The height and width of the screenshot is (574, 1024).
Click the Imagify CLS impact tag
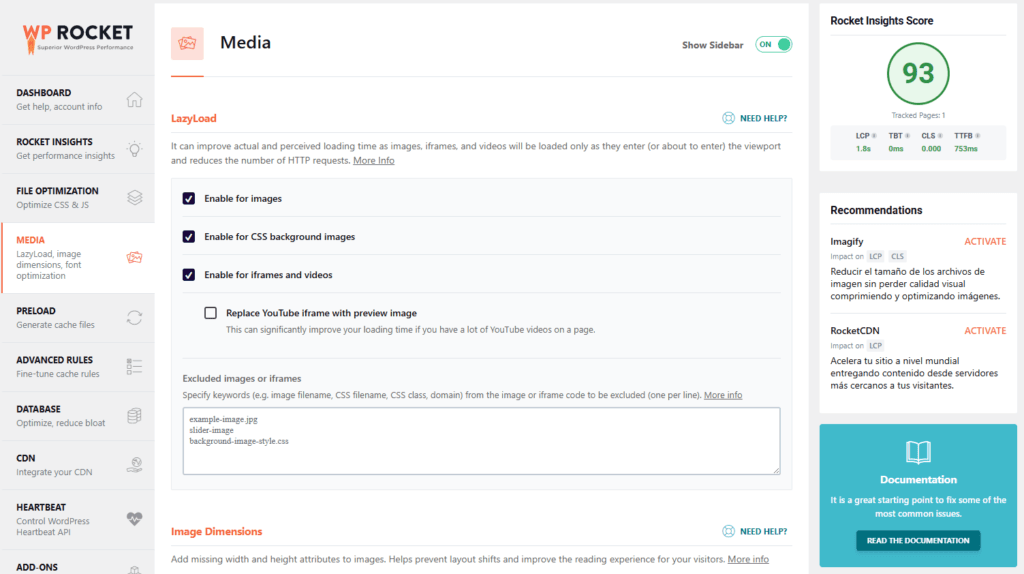[x=897, y=257]
